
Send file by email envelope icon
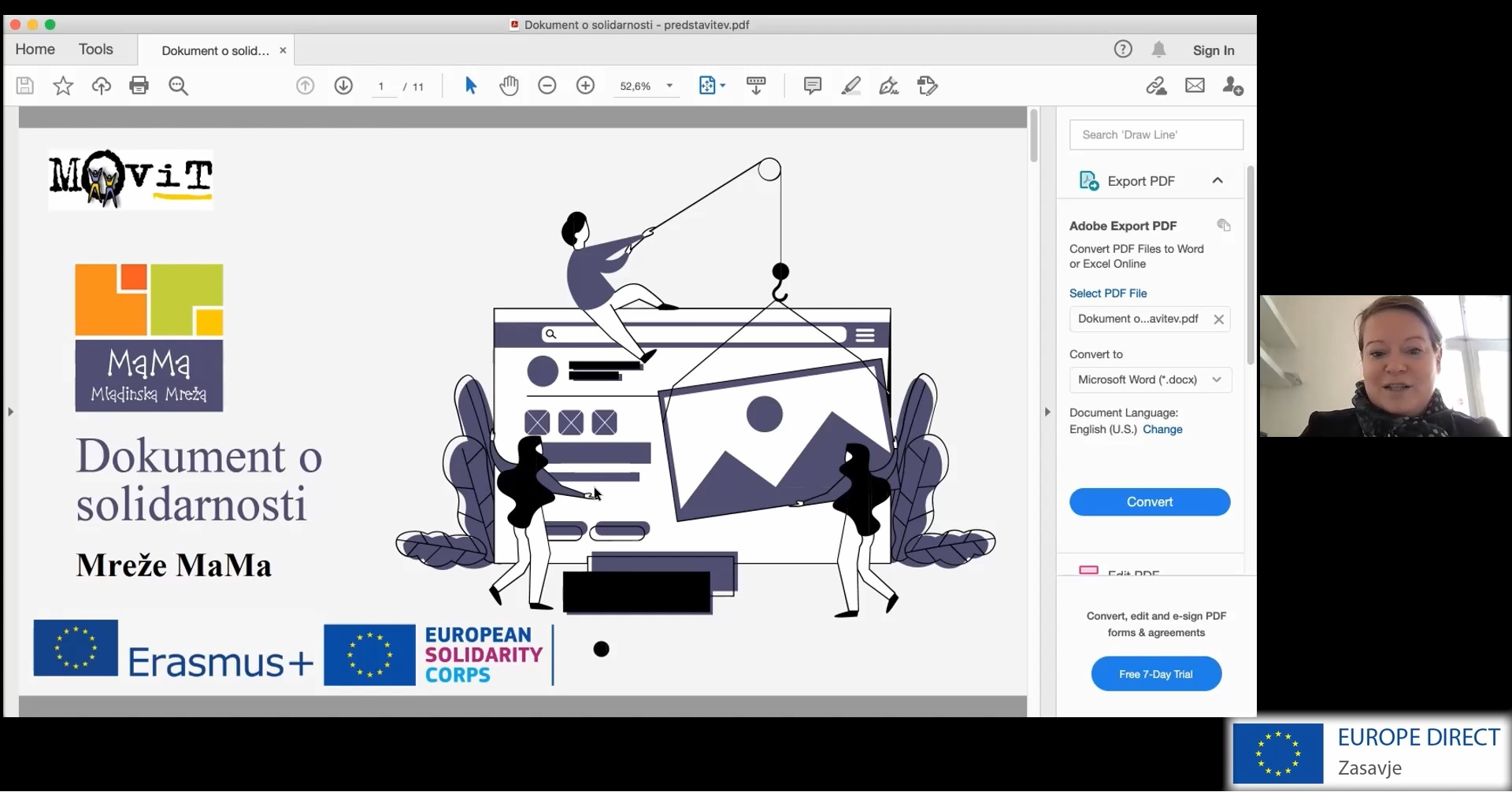pos(1195,86)
